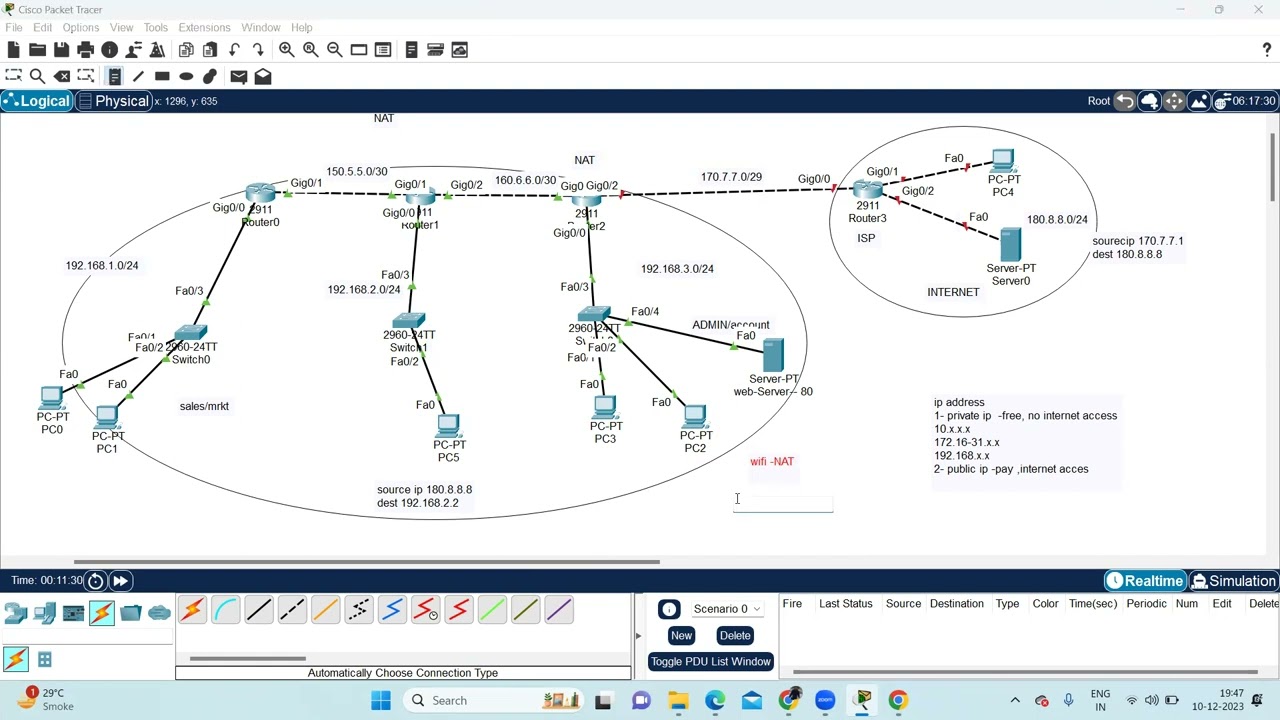Open the Options menu
The height and width of the screenshot is (720, 1280).
tap(80, 27)
